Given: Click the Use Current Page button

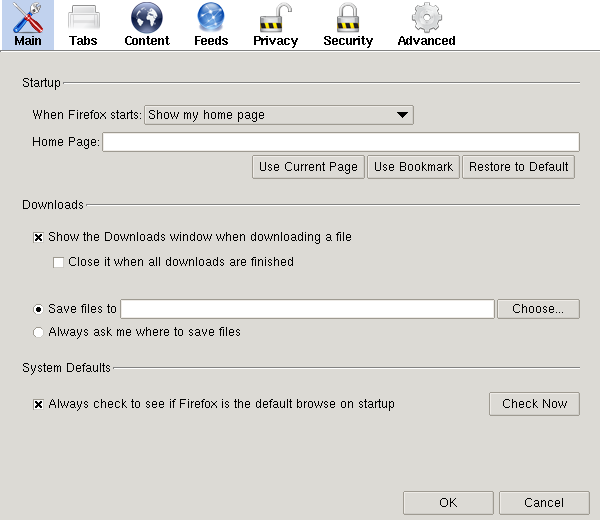Looking at the screenshot, I should [x=308, y=167].
